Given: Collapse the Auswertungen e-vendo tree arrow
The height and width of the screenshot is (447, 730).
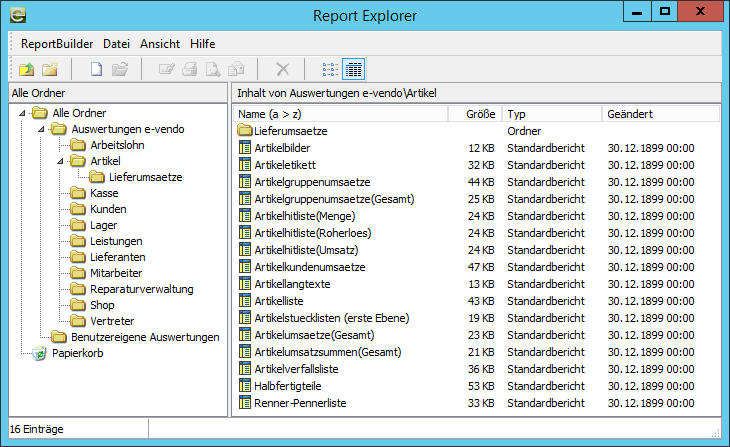Looking at the screenshot, I should (x=41, y=129).
